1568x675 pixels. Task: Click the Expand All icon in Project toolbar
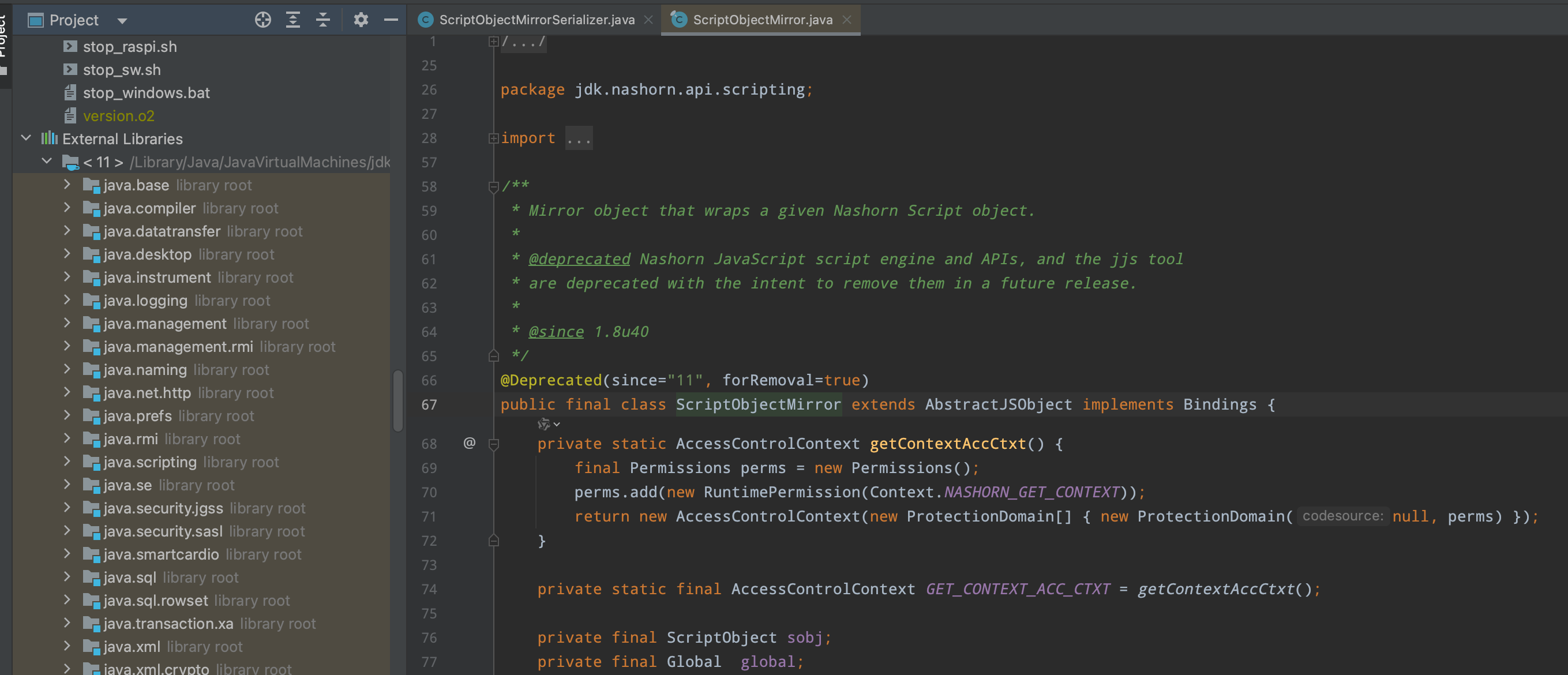(293, 20)
